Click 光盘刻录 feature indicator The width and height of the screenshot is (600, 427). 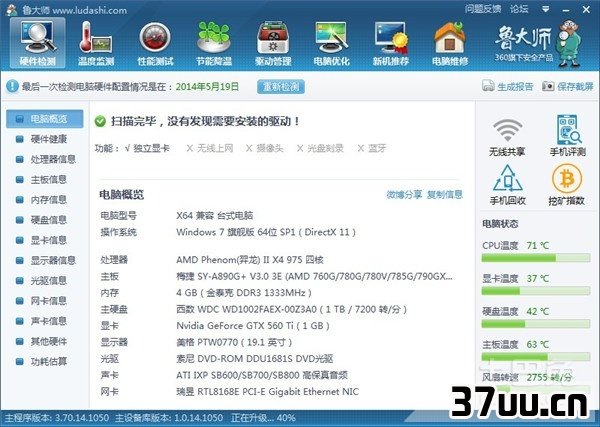320,148
